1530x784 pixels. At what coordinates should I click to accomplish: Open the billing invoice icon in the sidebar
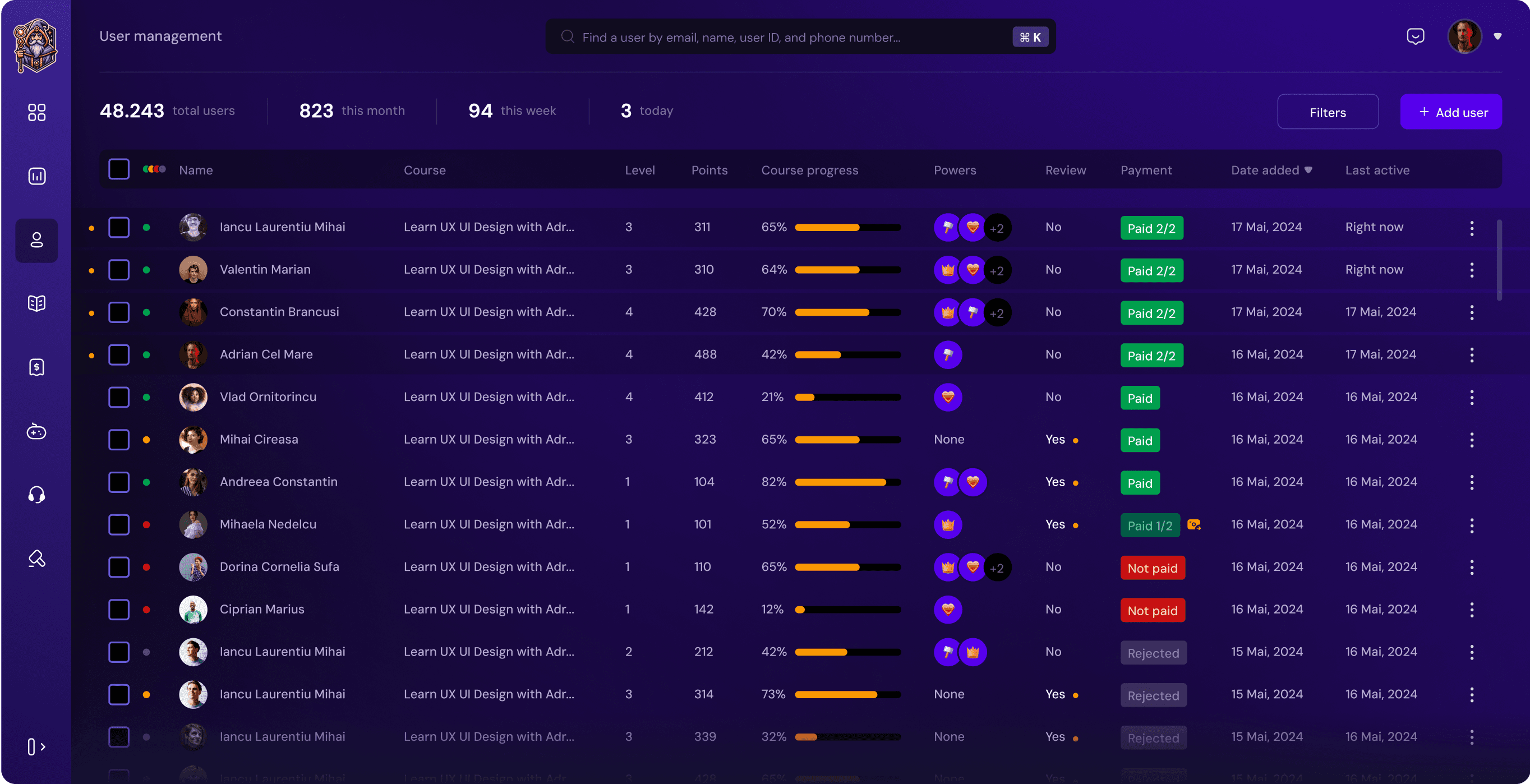point(36,367)
